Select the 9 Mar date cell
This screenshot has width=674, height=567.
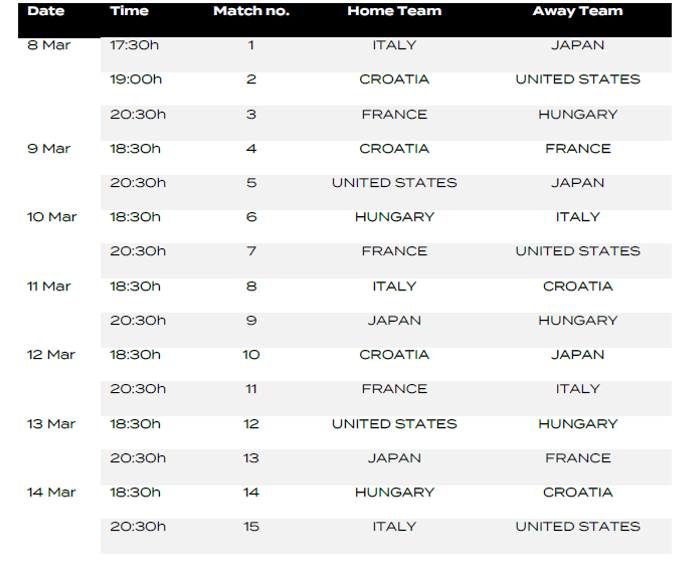(x=49, y=149)
